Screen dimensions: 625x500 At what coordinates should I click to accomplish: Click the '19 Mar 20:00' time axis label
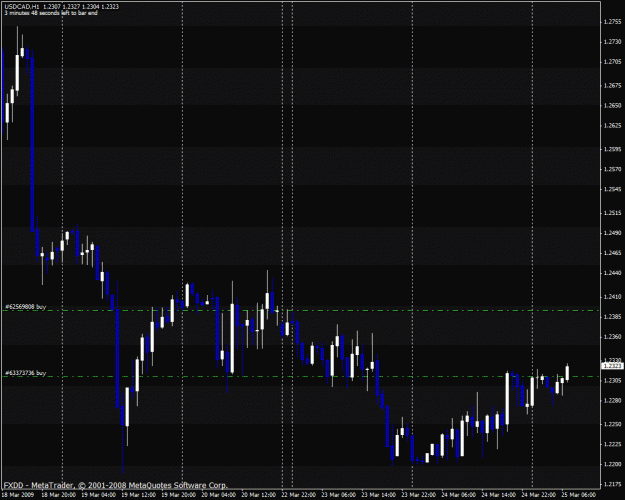coord(179,495)
